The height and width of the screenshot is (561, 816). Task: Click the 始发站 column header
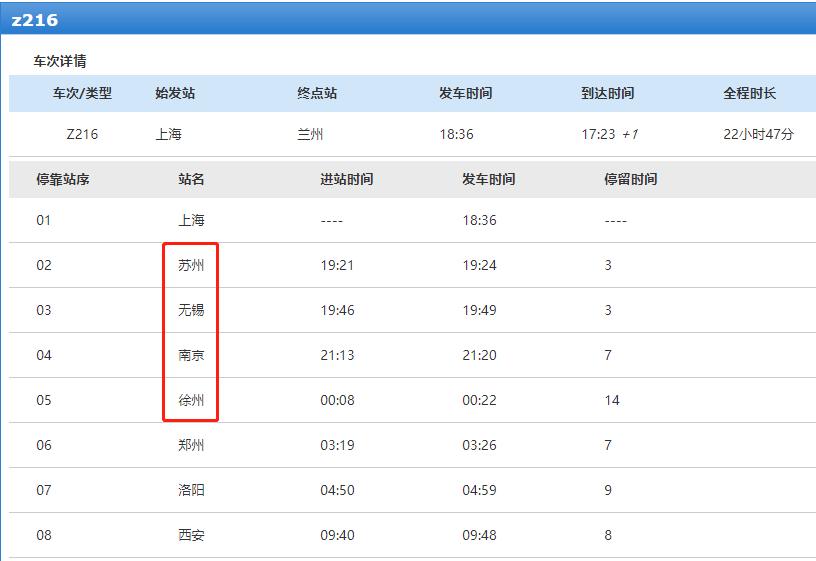[x=175, y=93]
